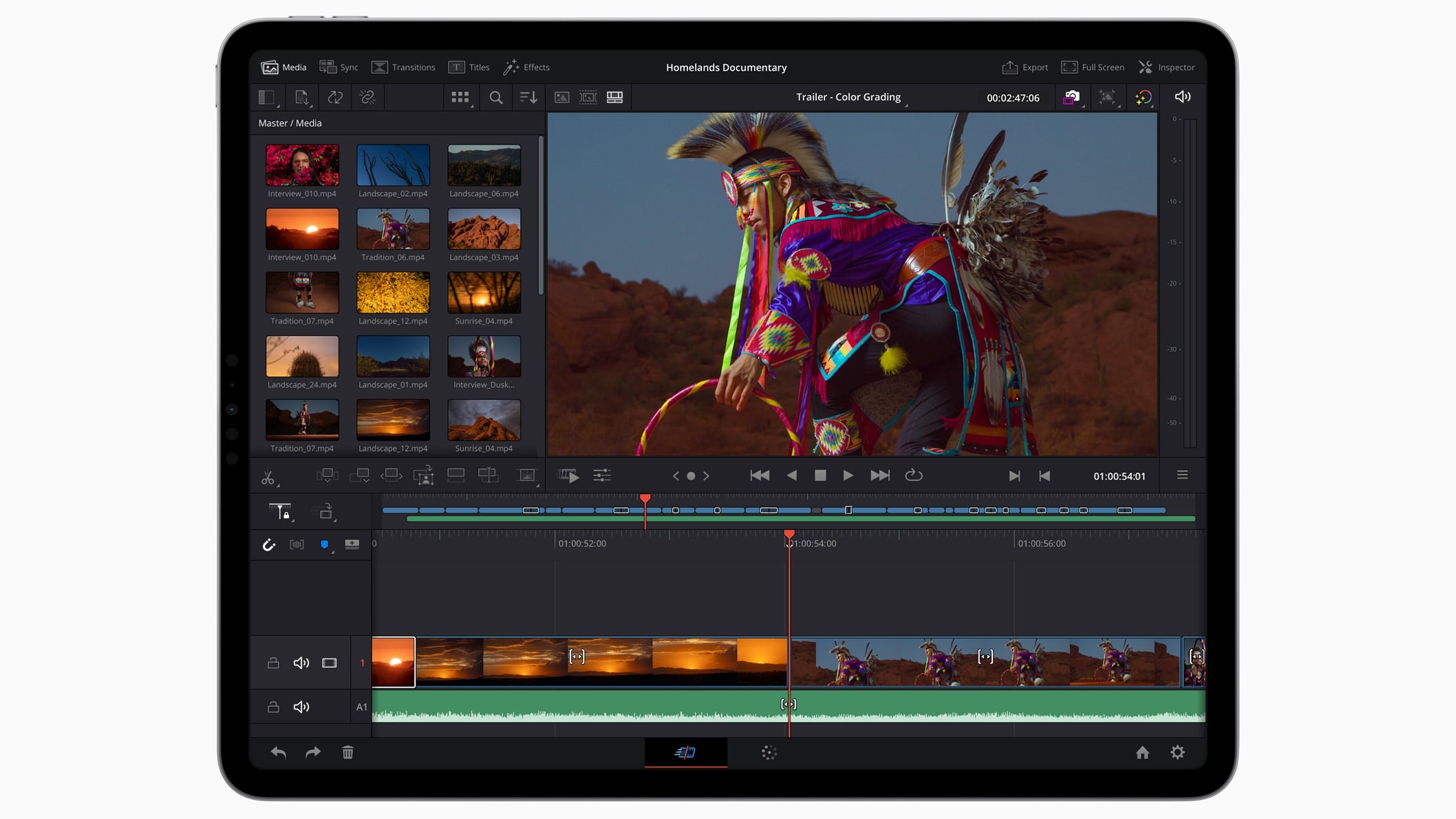1456x819 pixels.
Task: Hide the video track 1 clips
Action: 330,663
